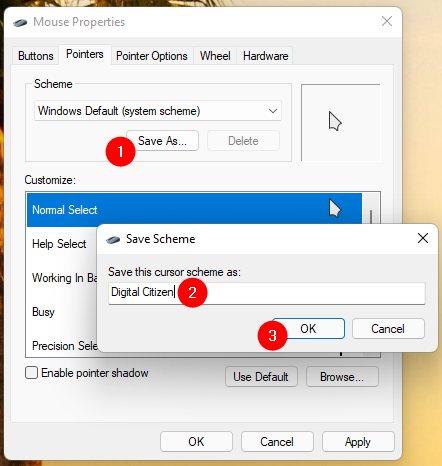The image size is (442, 466).
Task: Select the Pointers tab
Action: click(x=85, y=54)
